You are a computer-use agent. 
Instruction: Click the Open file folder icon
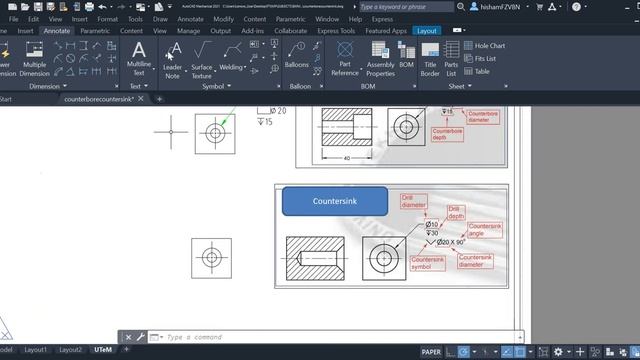tap(25, 7)
